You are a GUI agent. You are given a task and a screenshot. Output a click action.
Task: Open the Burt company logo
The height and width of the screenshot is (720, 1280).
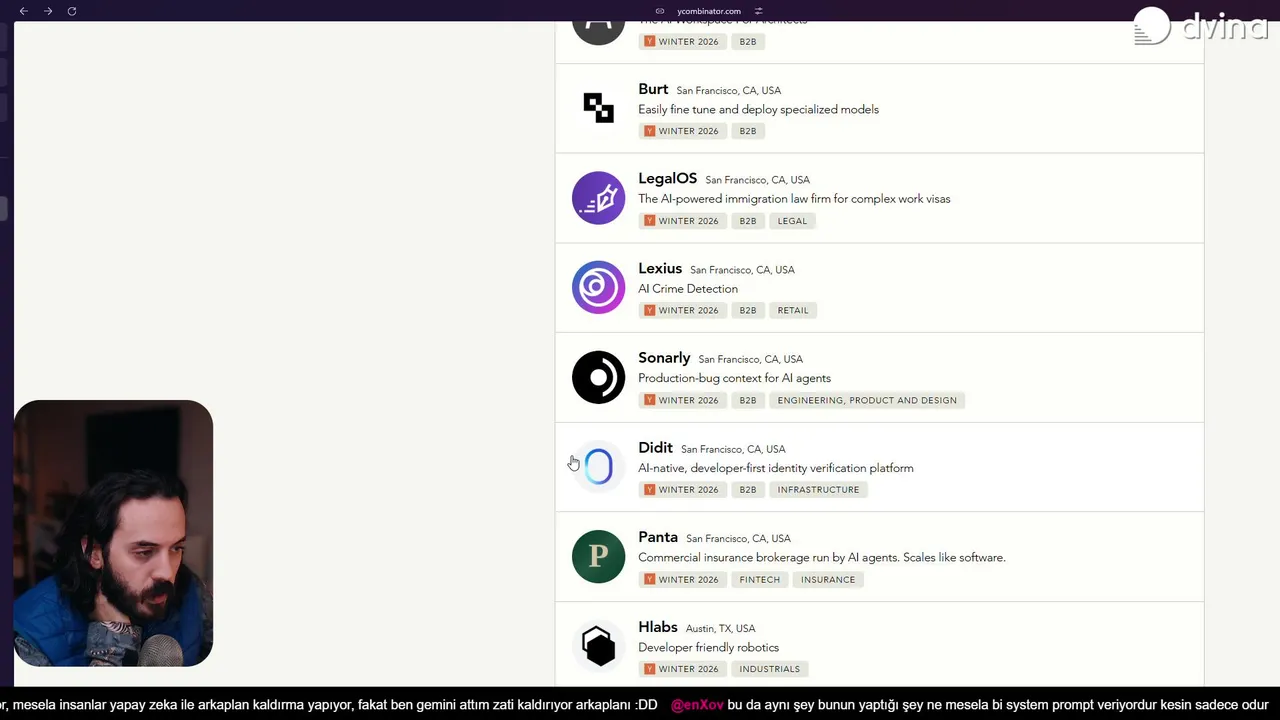(598, 108)
